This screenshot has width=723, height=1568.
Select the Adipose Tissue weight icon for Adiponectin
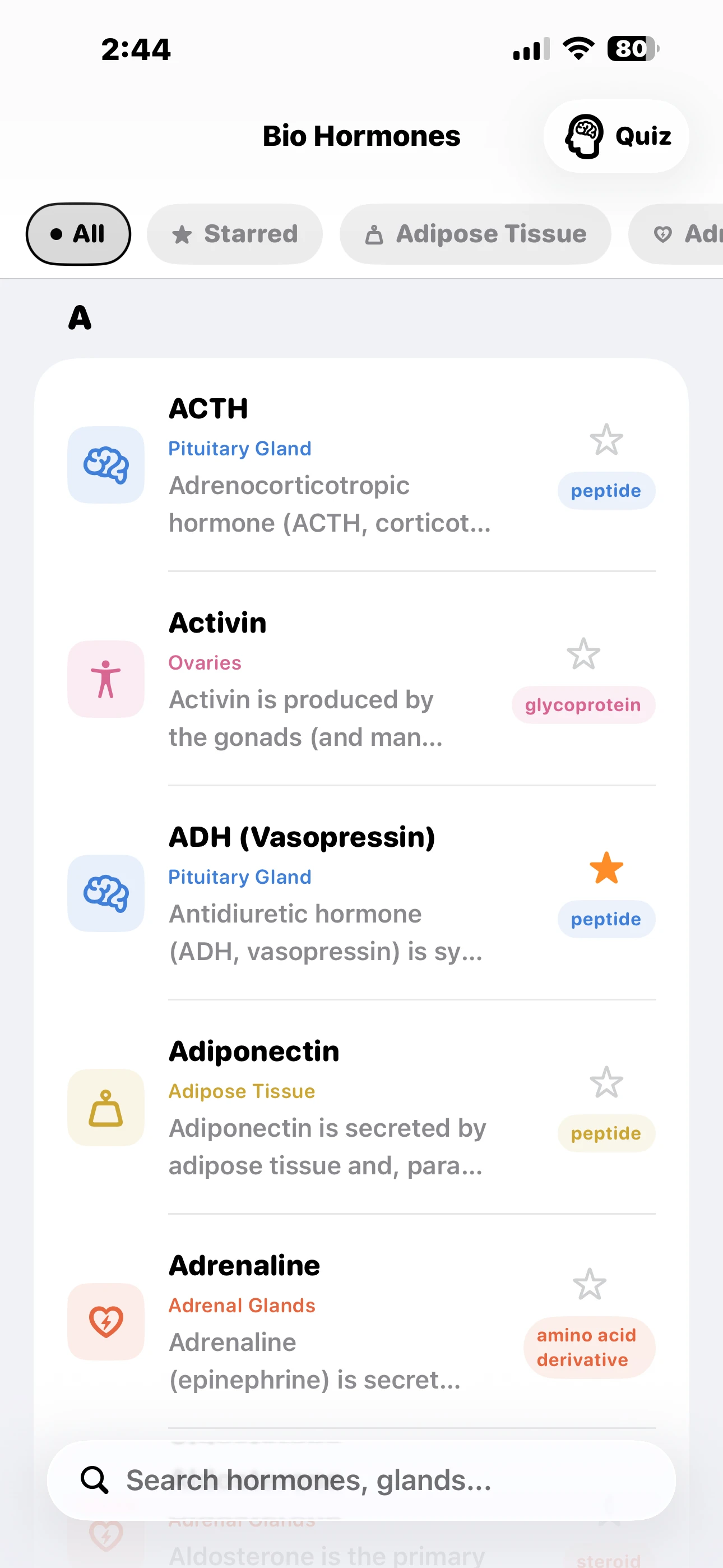point(105,1108)
